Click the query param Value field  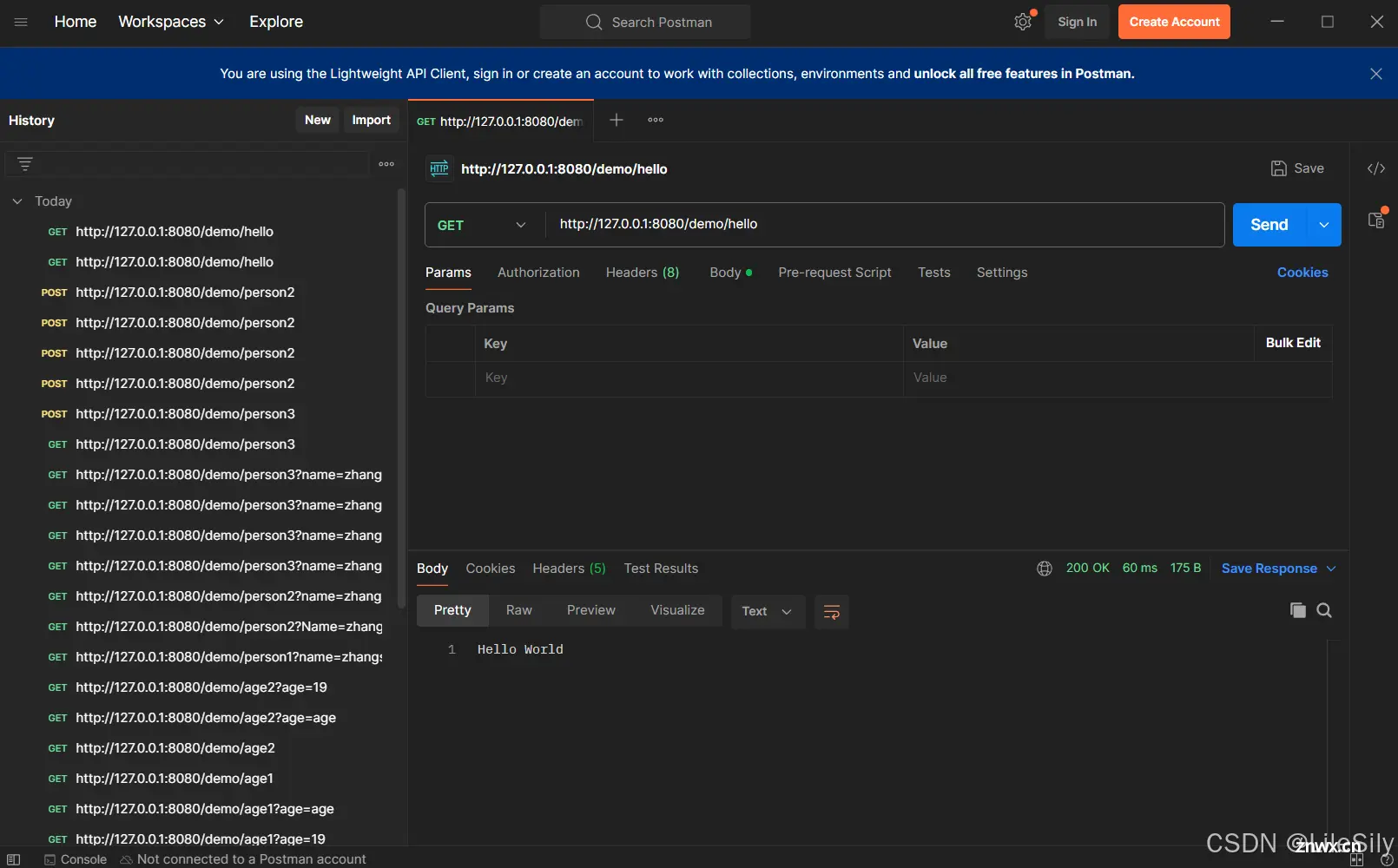click(x=1078, y=378)
